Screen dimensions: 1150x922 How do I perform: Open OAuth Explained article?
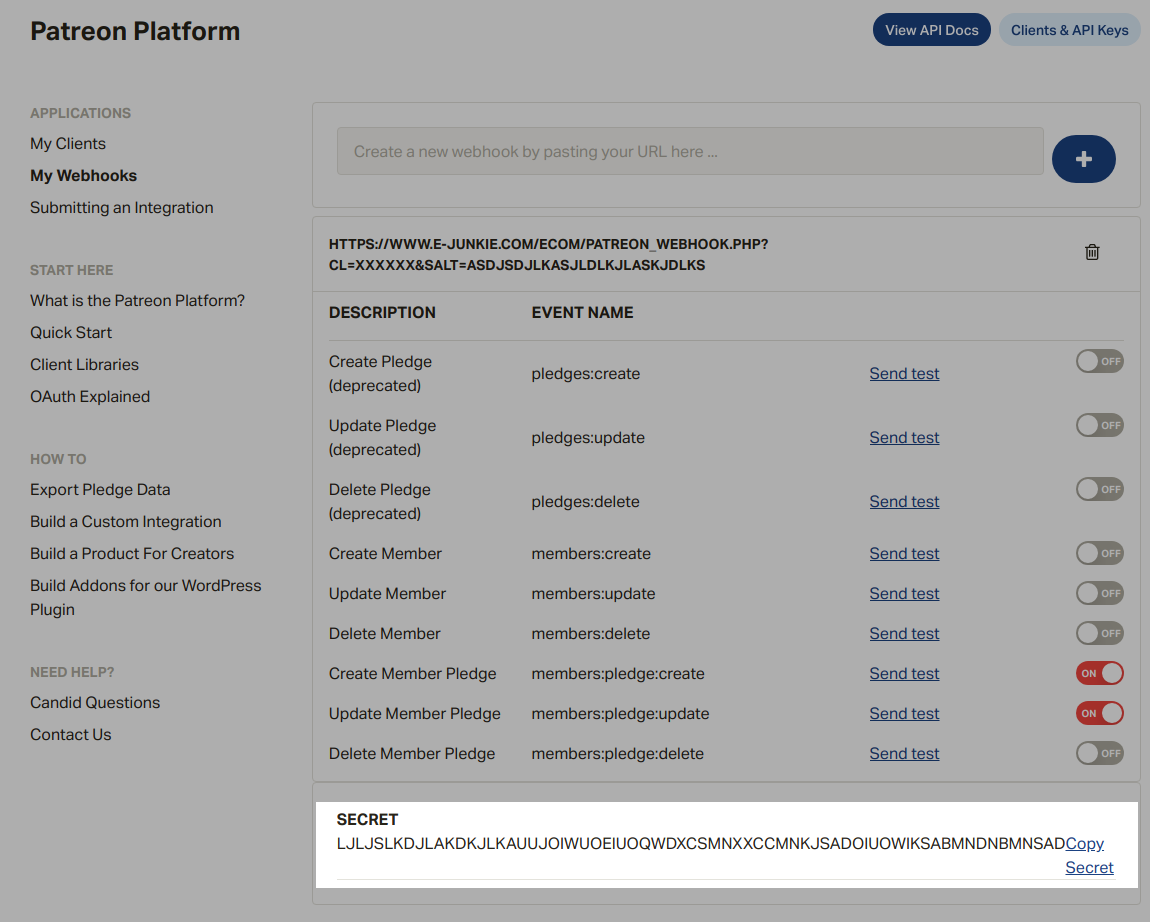(90, 397)
